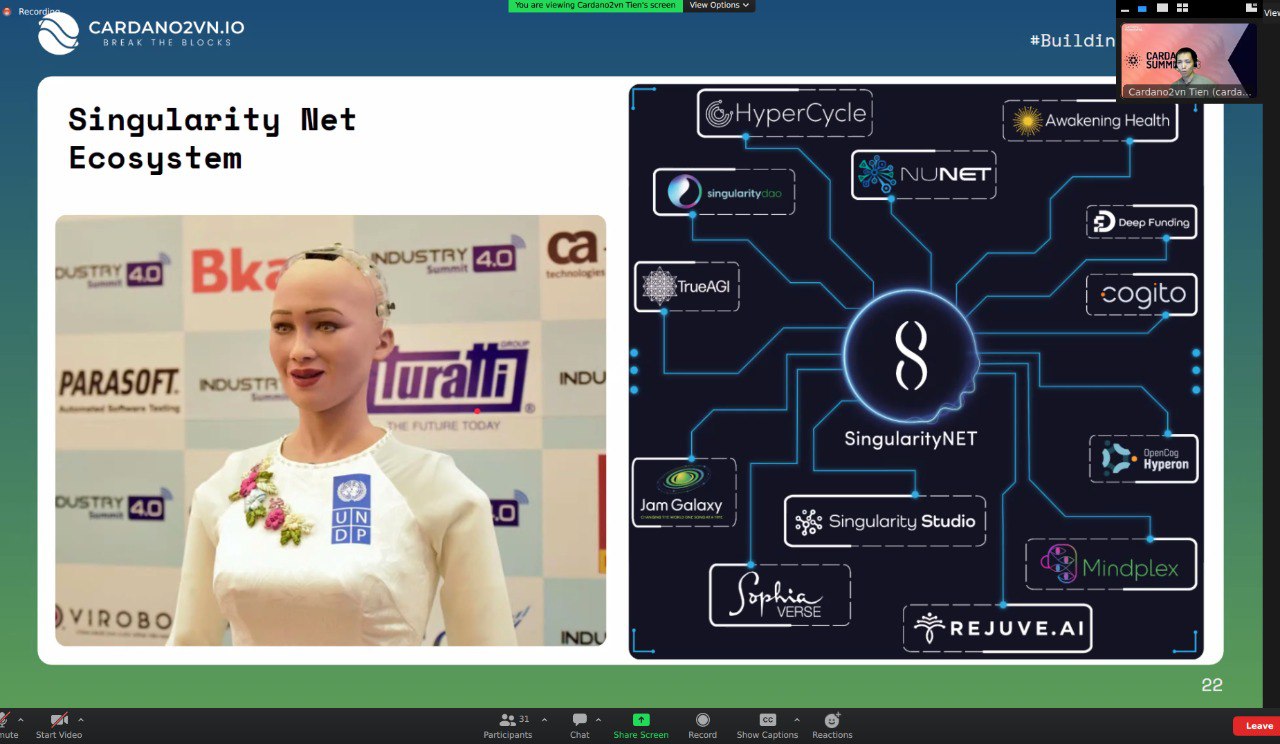Click the UNDP badge on the robot's dress
Image resolution: width=1280 pixels, height=744 pixels.
351,509
